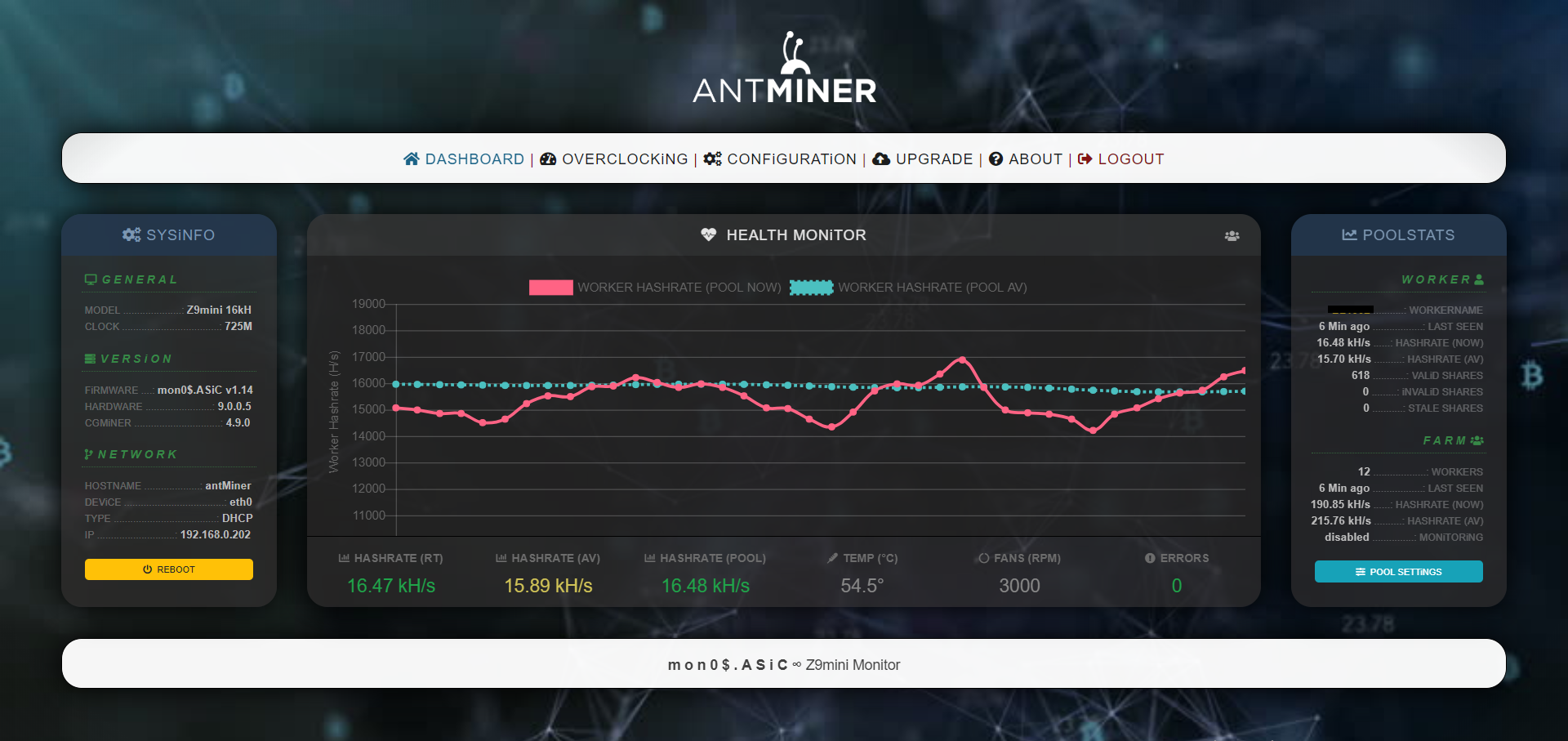This screenshot has width=1568, height=741.
Task: Go to the Configuration page
Action: pyautogui.click(x=780, y=159)
